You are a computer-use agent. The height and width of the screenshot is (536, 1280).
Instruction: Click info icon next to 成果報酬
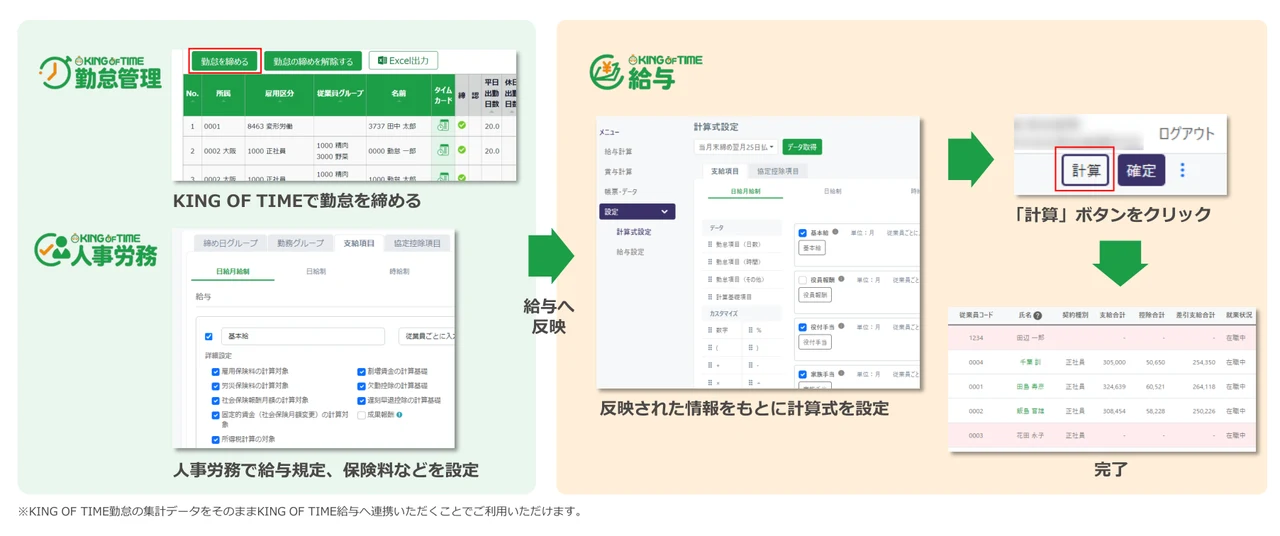[x=400, y=414]
